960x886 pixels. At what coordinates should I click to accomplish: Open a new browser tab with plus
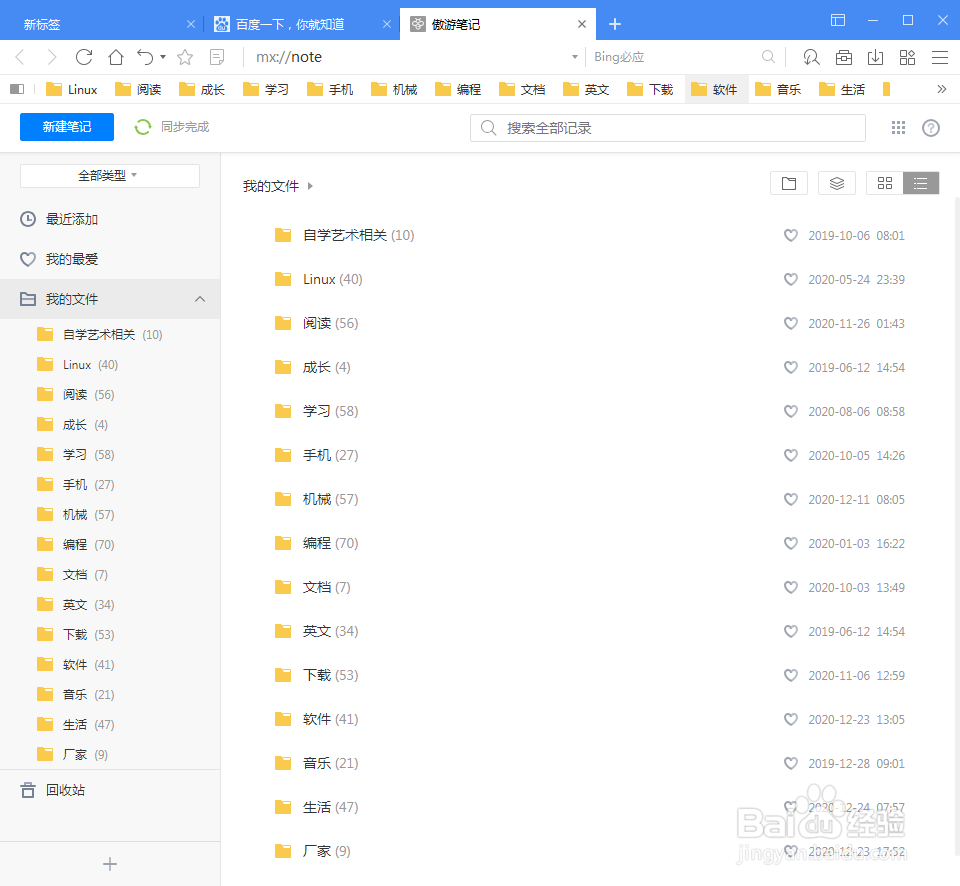[x=615, y=24]
